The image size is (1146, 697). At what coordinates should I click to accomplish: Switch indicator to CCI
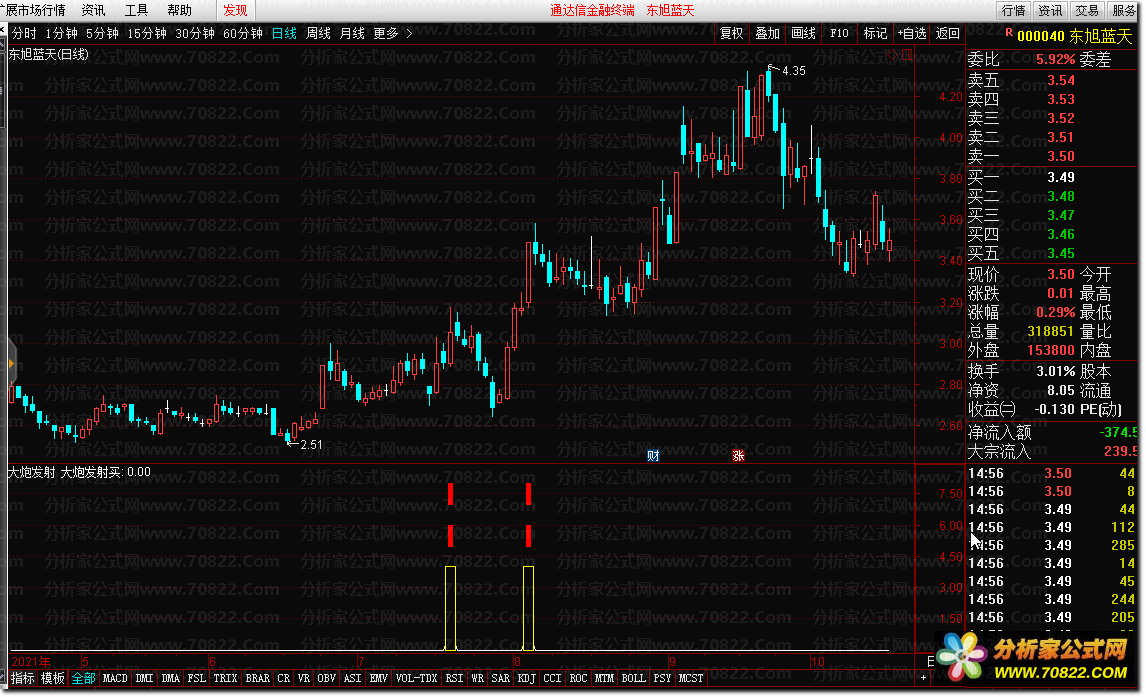(553, 678)
